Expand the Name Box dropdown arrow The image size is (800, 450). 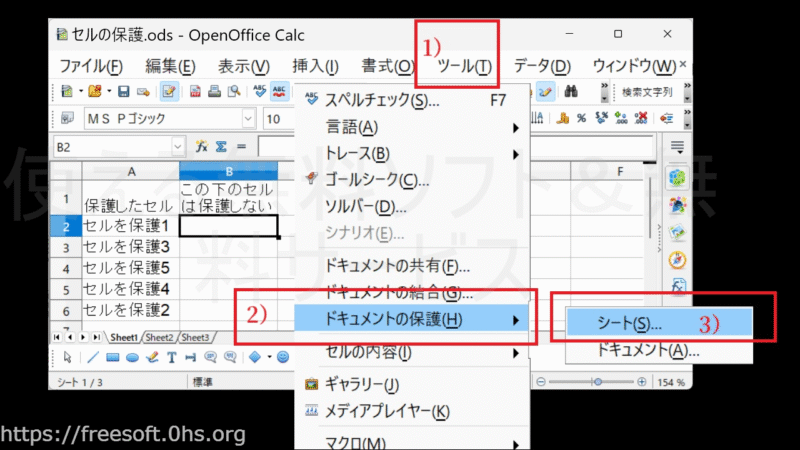coord(178,147)
